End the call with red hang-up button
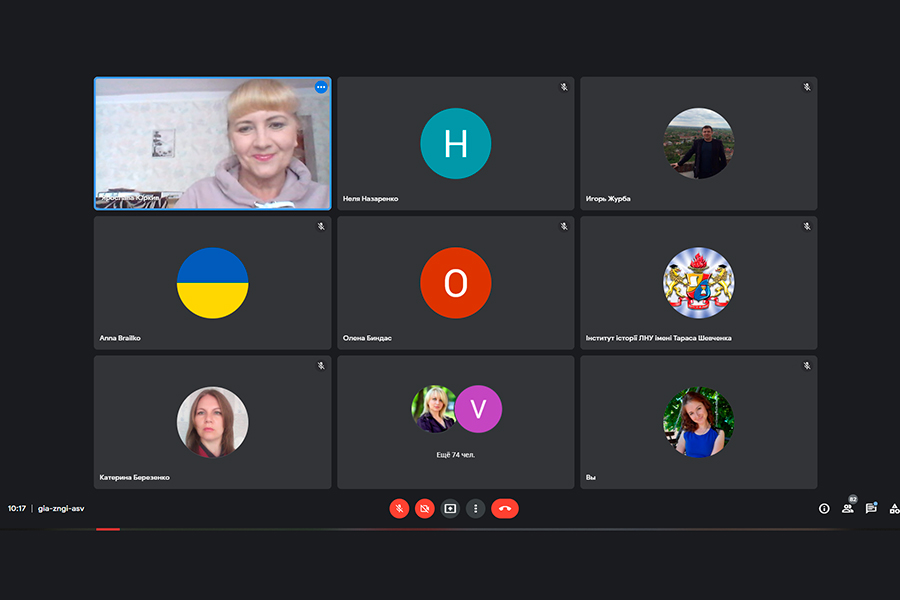 pos(505,508)
